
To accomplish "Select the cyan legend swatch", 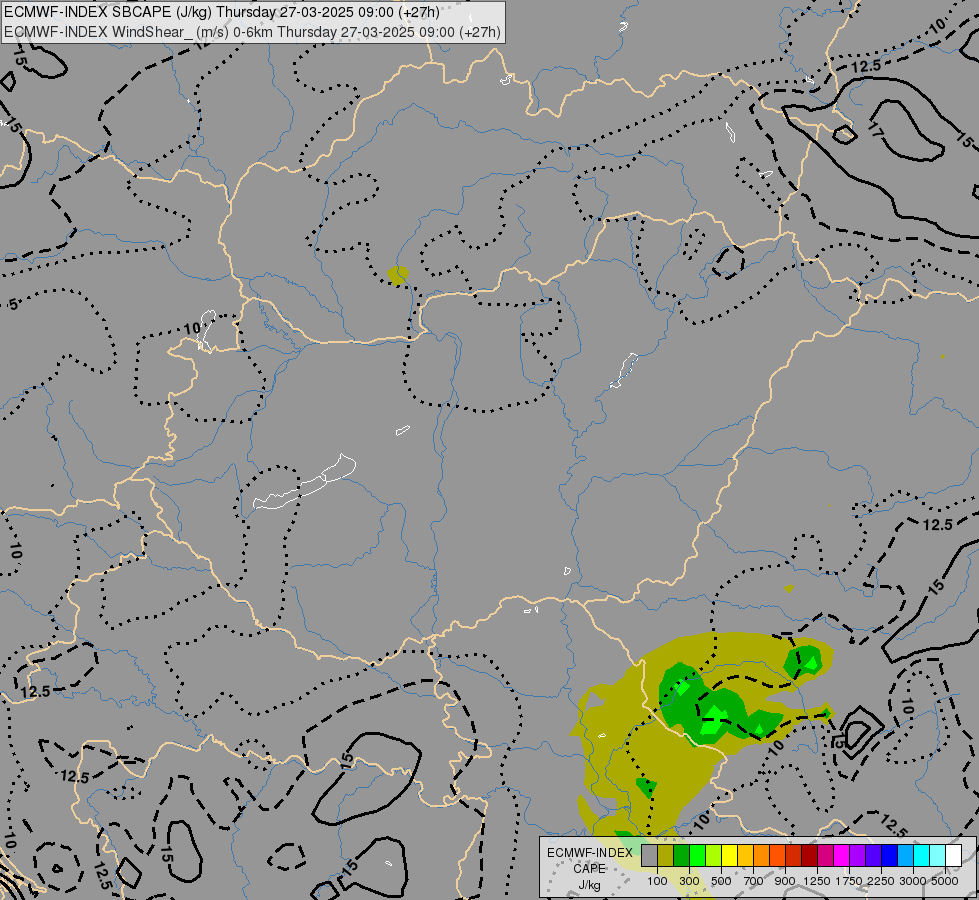I will [921, 855].
